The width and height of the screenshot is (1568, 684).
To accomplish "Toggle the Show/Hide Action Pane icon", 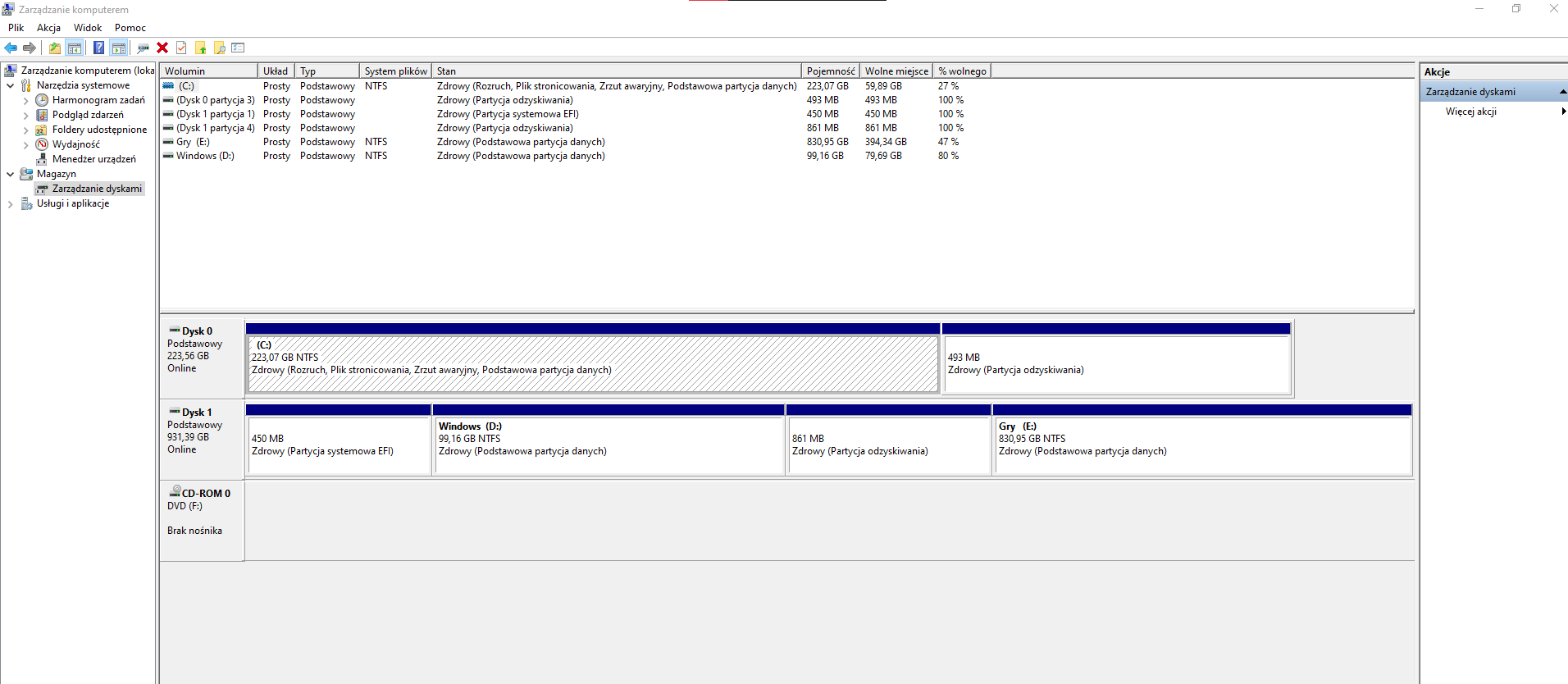I will tap(119, 48).
